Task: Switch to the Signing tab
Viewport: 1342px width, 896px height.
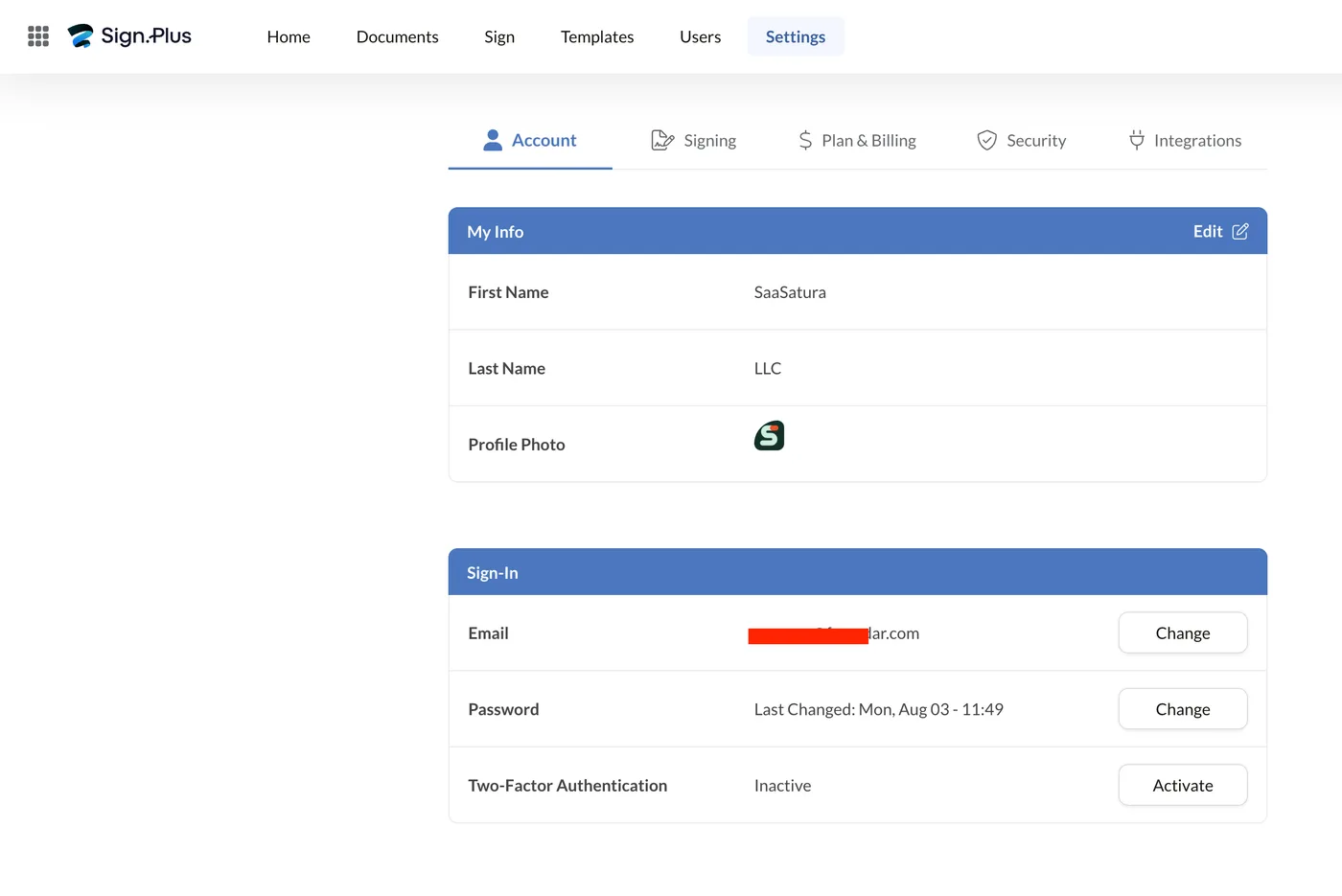Action: (694, 140)
